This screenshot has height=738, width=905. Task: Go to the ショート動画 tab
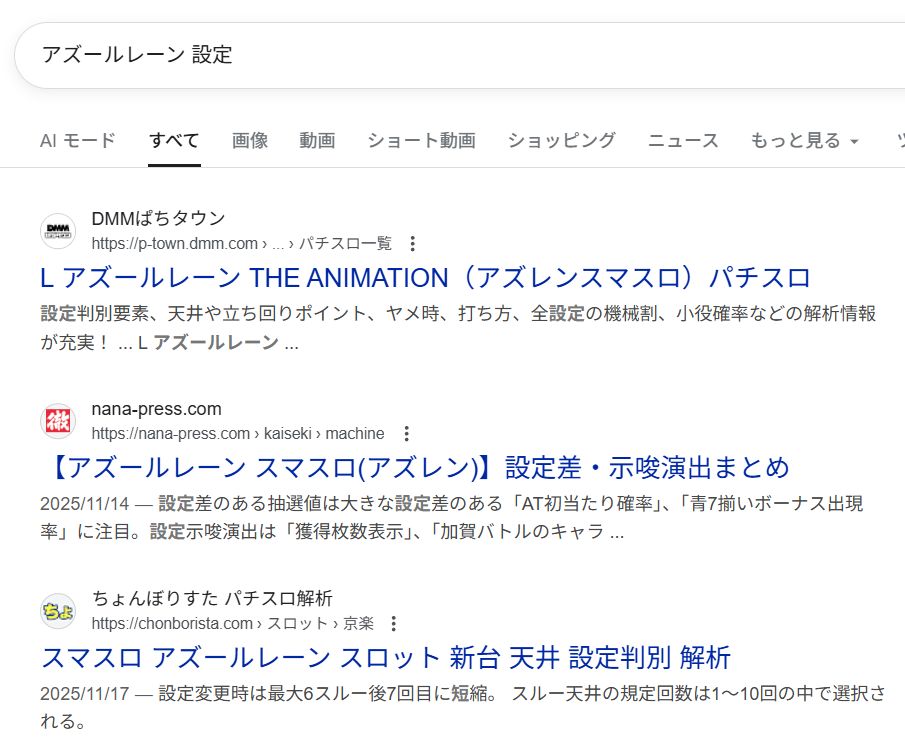point(421,141)
